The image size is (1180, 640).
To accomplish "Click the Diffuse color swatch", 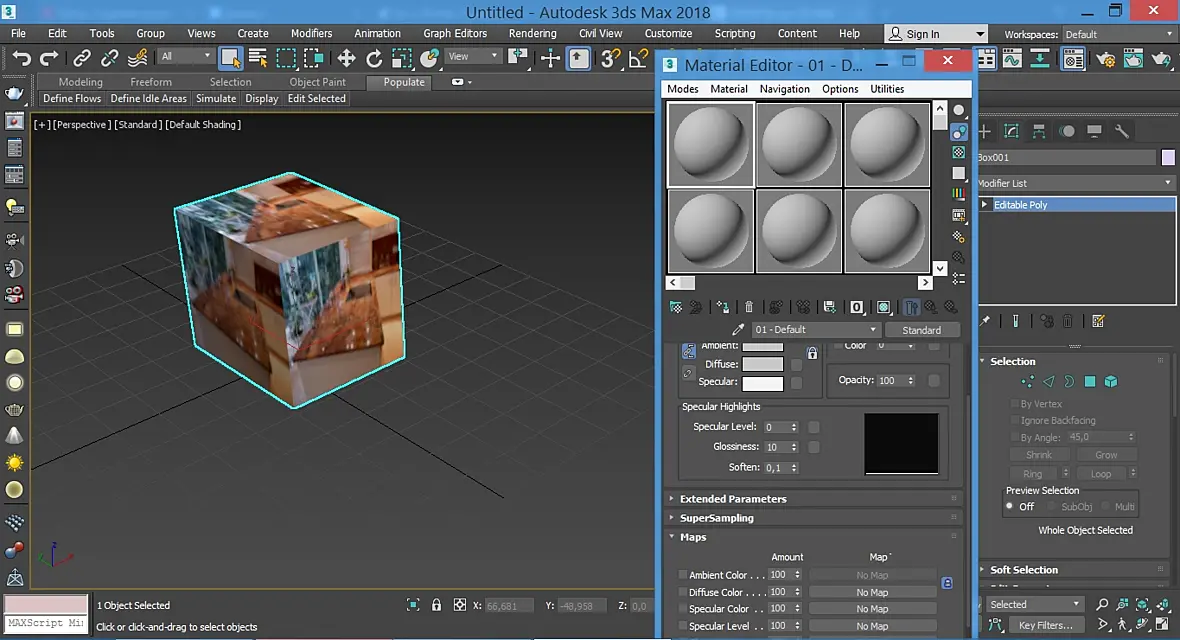I will (762, 364).
